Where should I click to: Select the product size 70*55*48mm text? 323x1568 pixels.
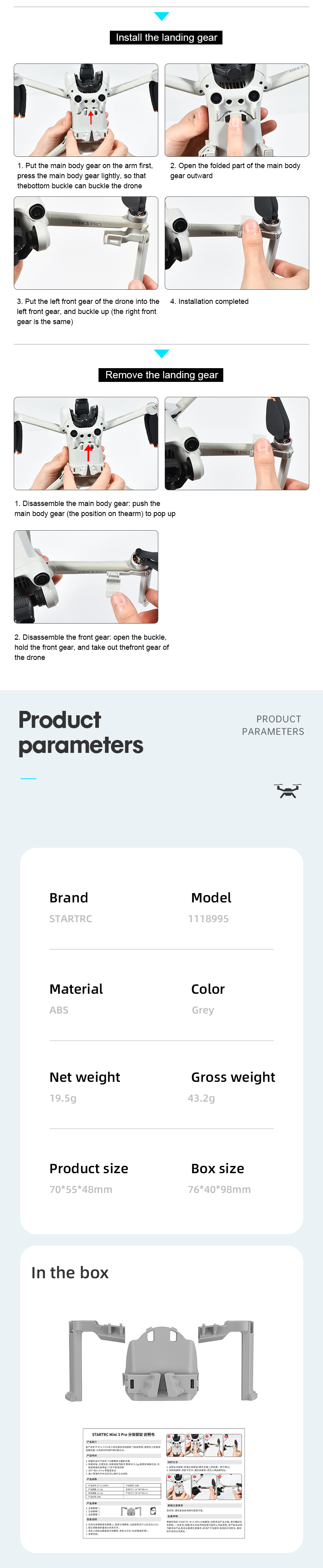[81, 1189]
